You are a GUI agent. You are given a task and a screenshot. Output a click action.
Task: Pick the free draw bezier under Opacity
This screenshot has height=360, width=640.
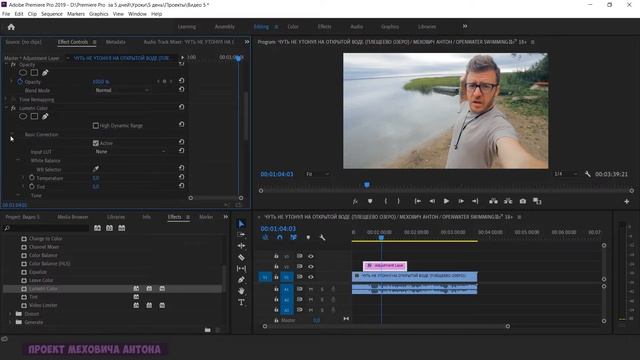coord(45,73)
